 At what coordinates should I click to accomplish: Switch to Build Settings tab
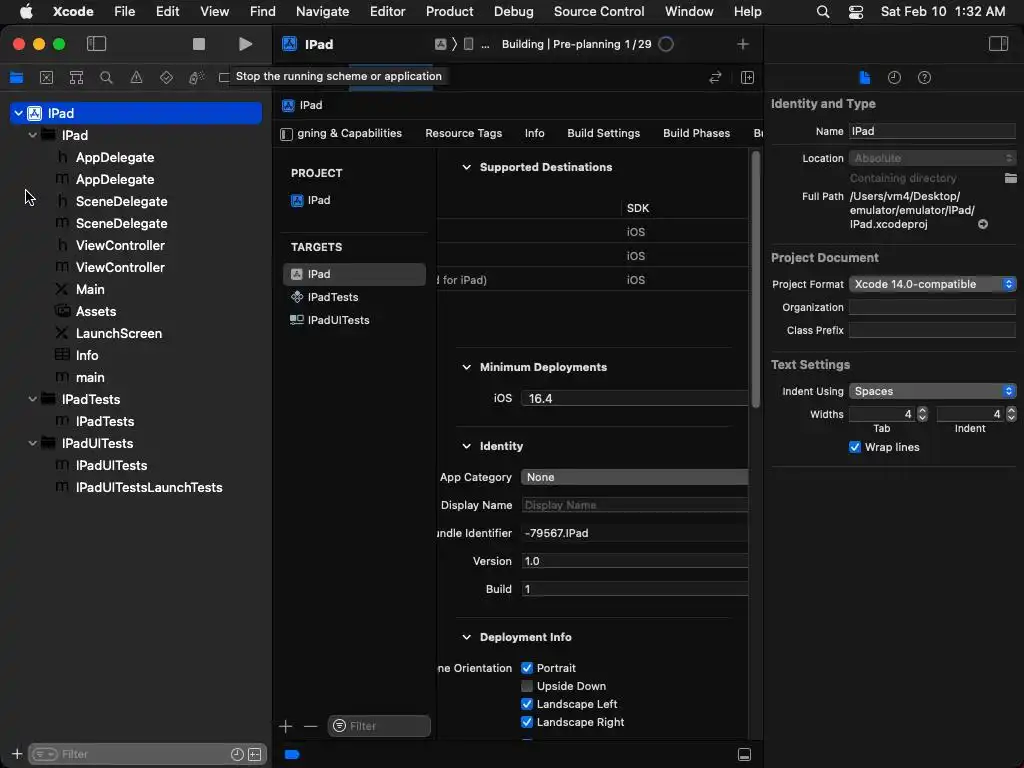[603, 133]
